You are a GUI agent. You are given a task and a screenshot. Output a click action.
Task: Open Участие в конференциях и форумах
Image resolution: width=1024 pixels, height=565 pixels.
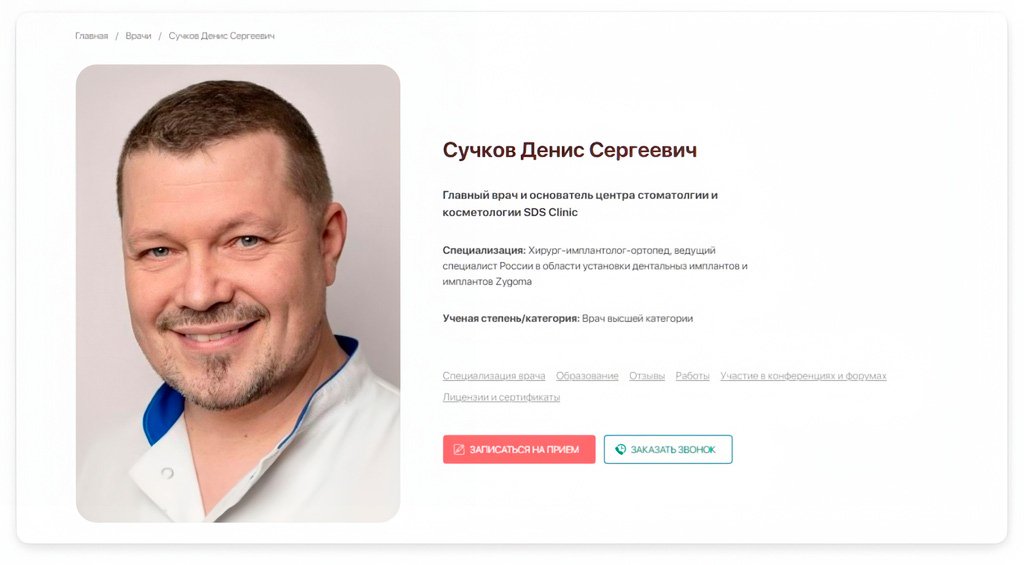803,376
